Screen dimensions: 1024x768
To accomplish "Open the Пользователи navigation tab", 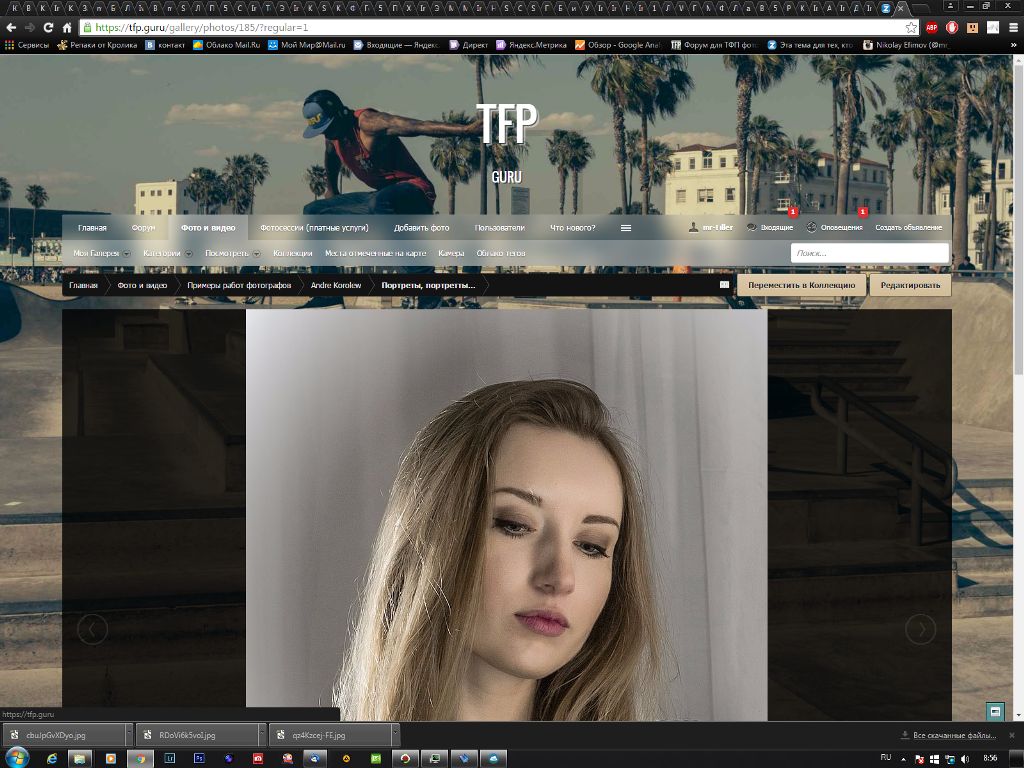I will (499, 228).
